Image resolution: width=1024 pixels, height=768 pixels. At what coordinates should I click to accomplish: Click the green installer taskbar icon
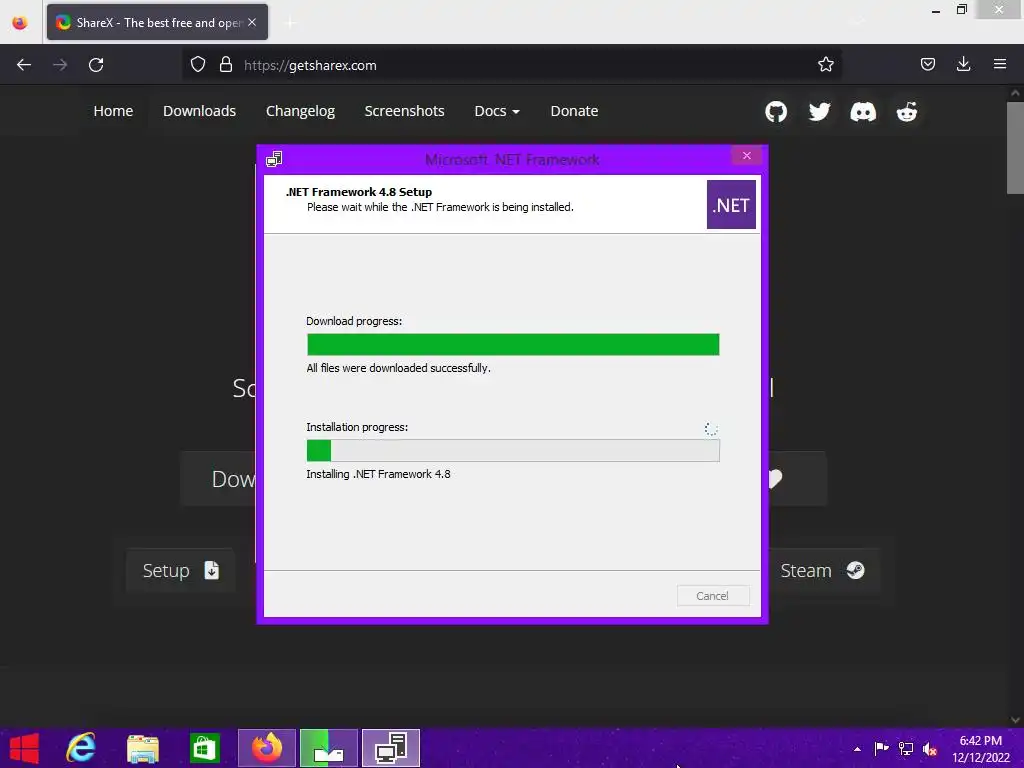coord(328,748)
